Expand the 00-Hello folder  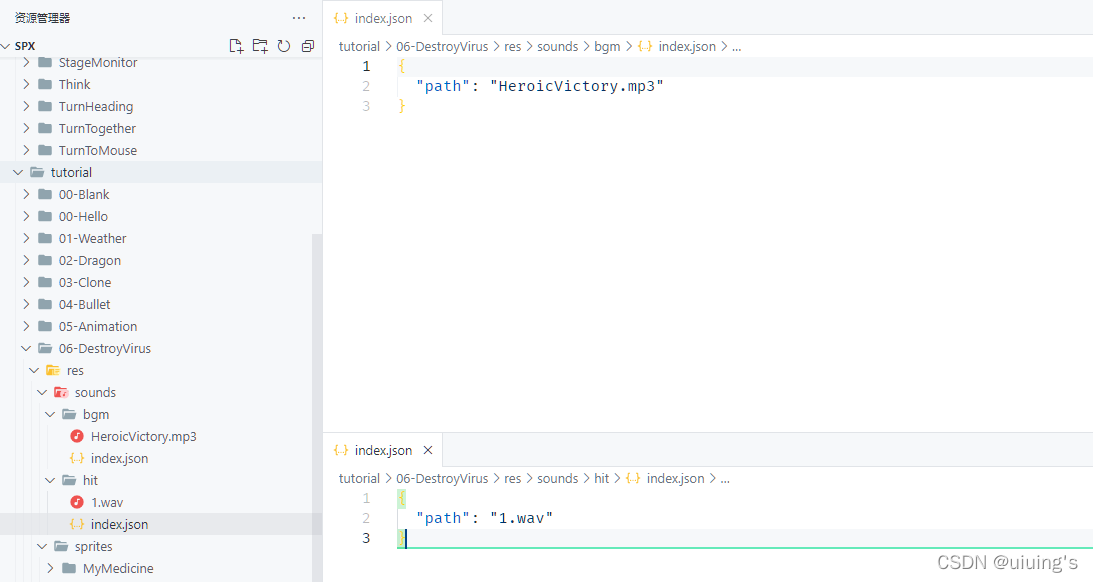[x=161, y=216]
